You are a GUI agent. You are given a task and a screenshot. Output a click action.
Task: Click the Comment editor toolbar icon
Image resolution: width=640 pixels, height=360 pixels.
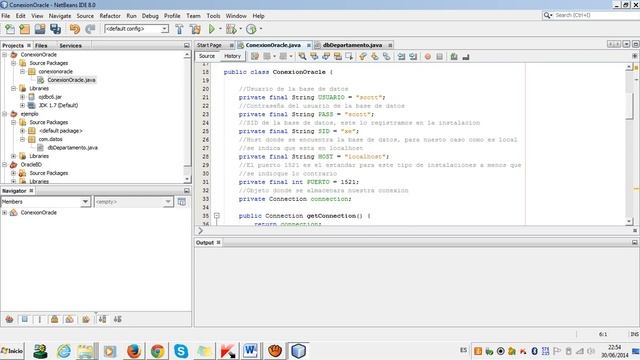coord(454,56)
